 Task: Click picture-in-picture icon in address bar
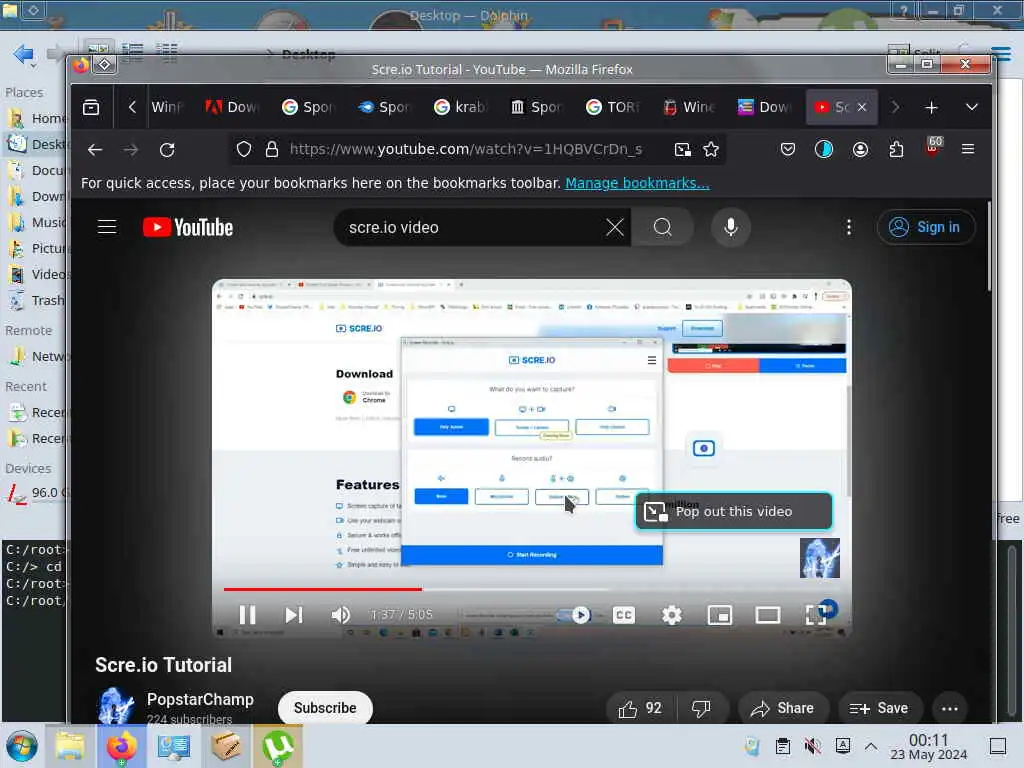click(x=682, y=150)
